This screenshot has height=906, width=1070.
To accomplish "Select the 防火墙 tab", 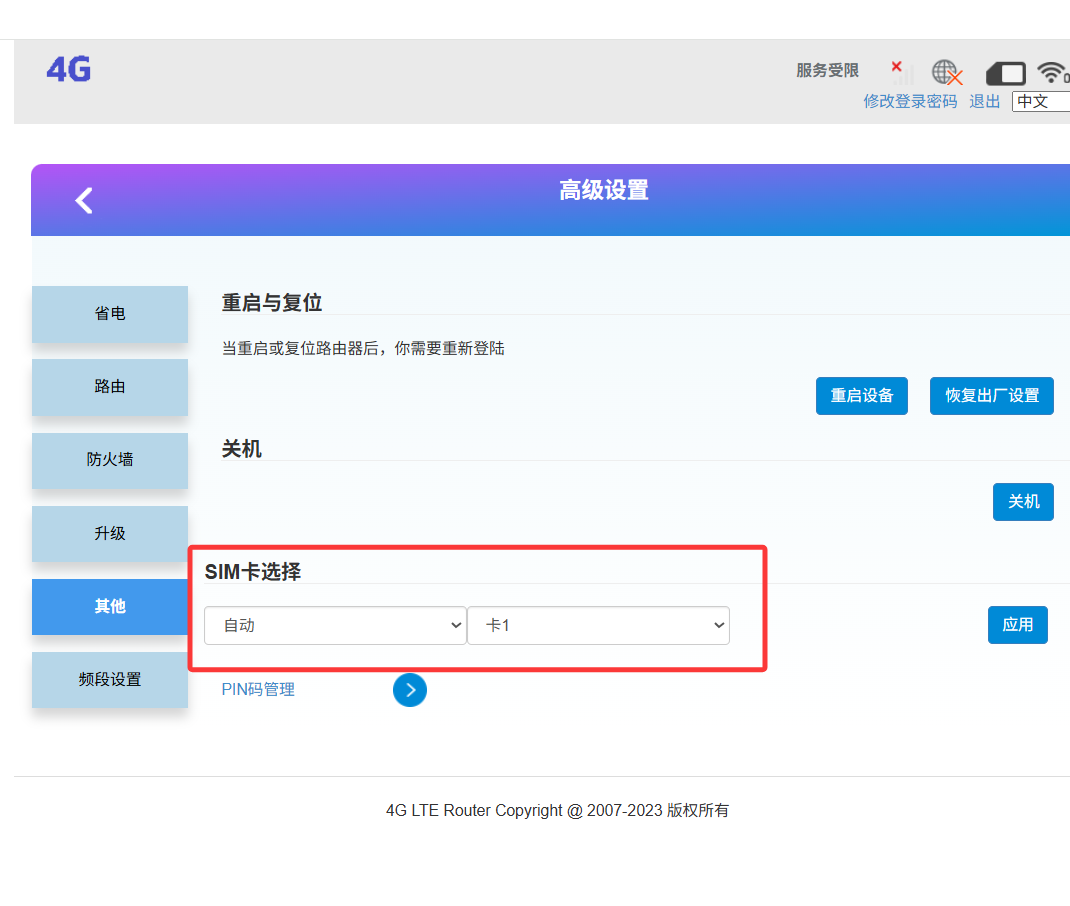I will [x=110, y=460].
